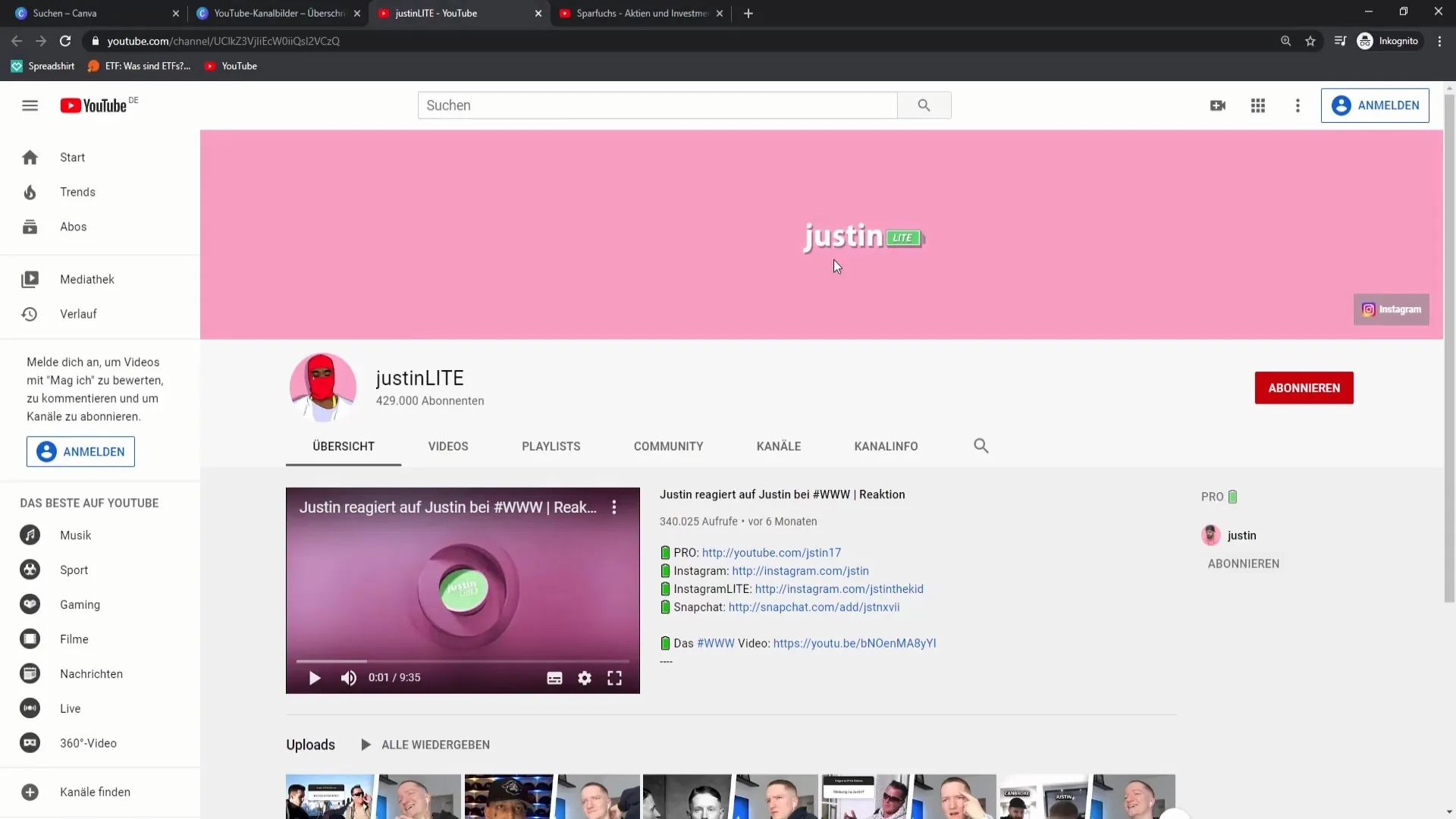Search within the channel via magnifier icon
Viewport: 1456px width, 819px height.
click(981, 446)
